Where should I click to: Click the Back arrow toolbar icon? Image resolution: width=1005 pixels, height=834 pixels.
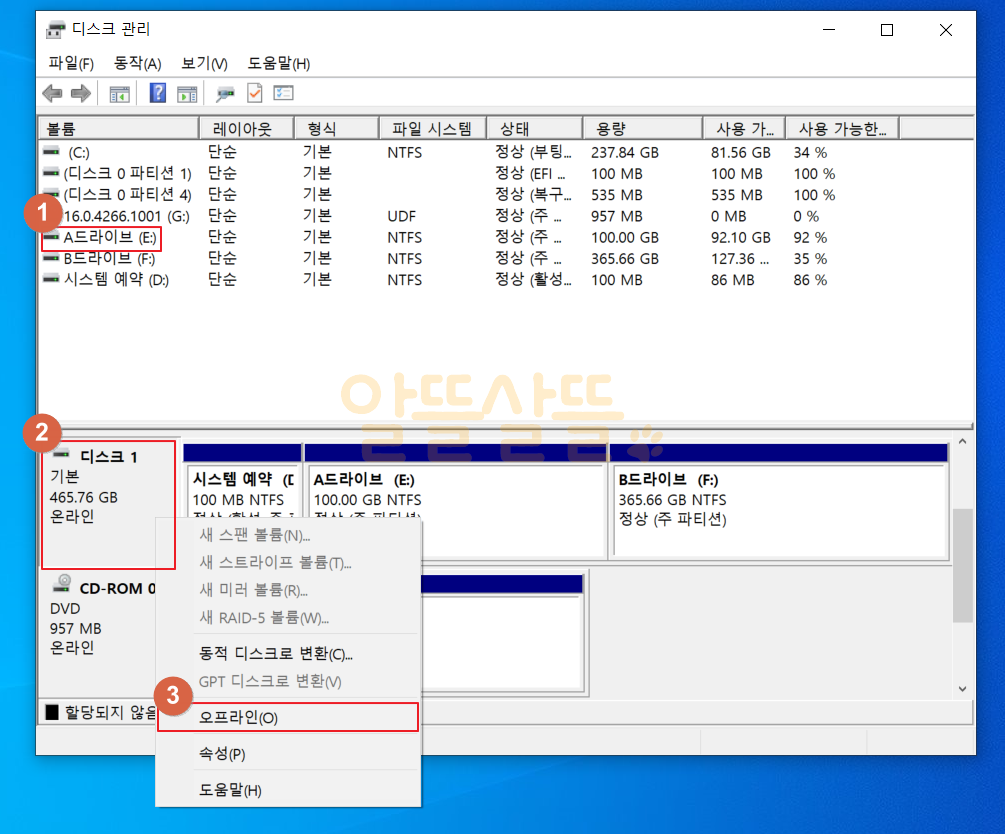tap(53, 94)
